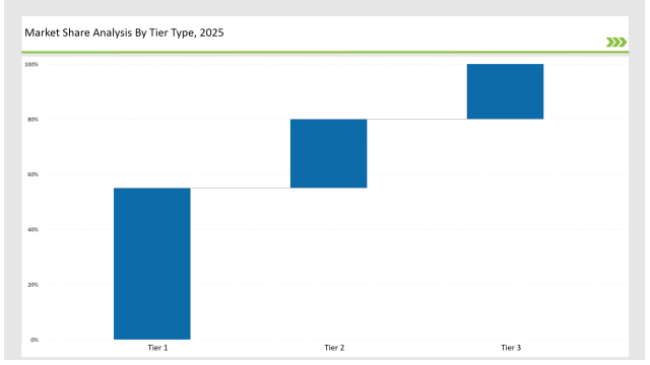Select the Tier 1 bar

coord(152,264)
